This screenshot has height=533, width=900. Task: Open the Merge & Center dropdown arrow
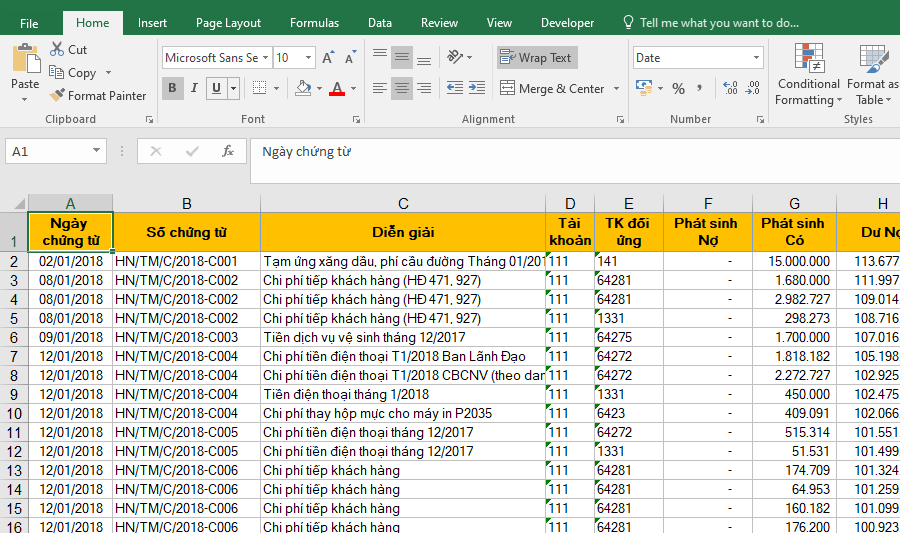coord(616,89)
